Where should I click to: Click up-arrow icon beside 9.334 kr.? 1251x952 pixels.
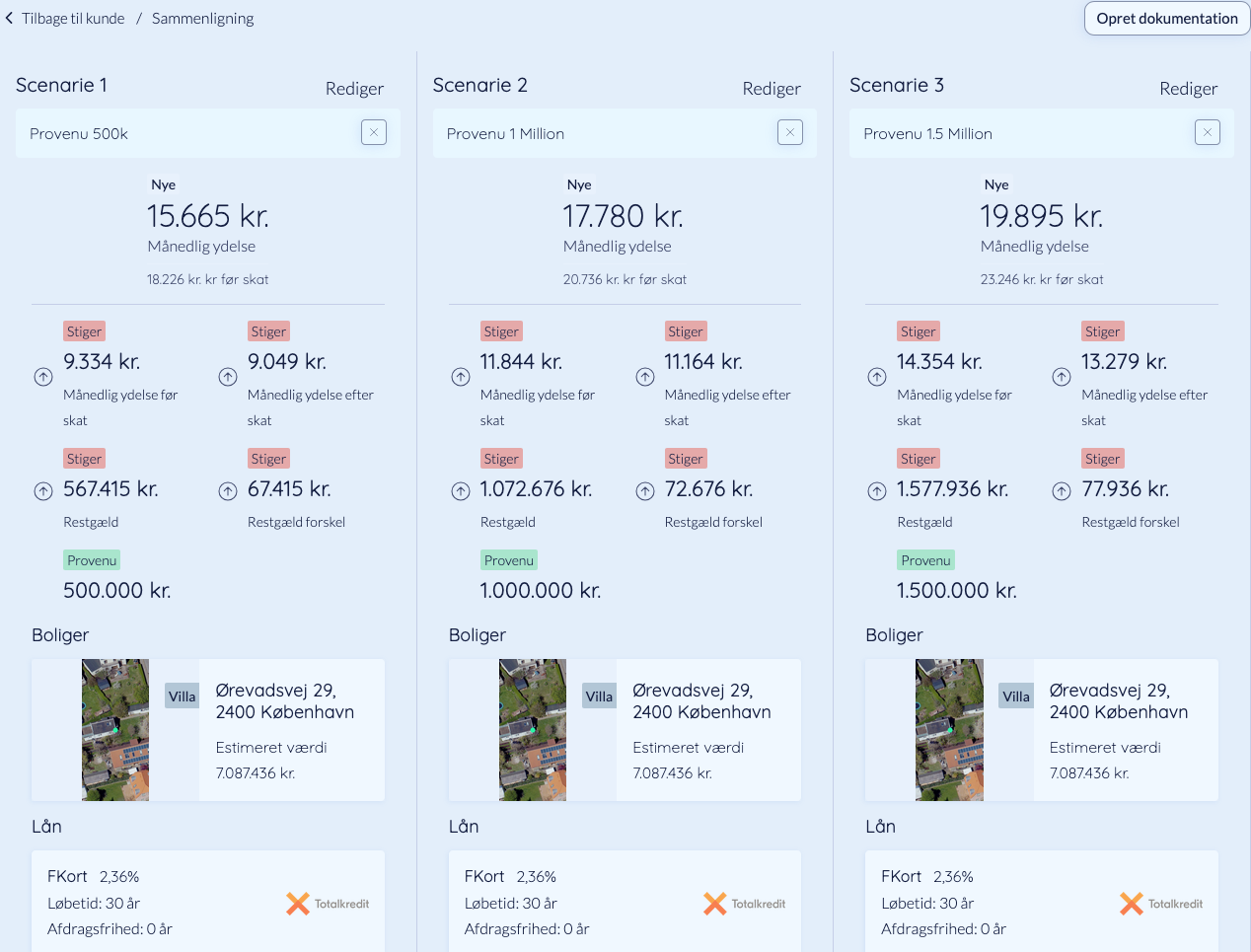tap(43, 377)
